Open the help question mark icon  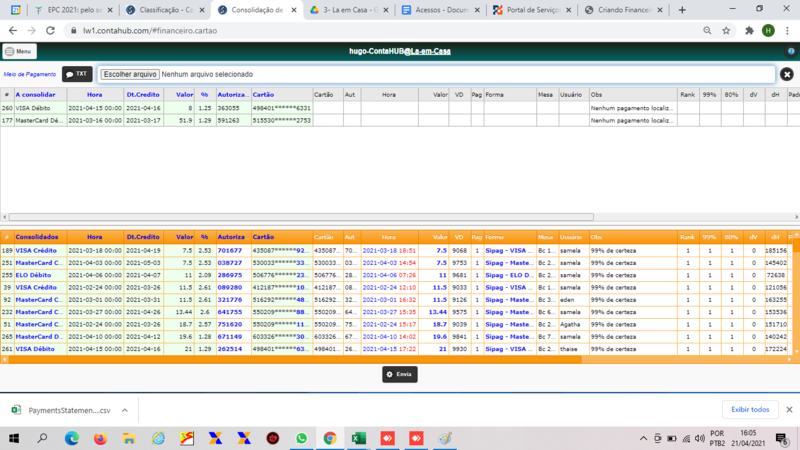791,51
